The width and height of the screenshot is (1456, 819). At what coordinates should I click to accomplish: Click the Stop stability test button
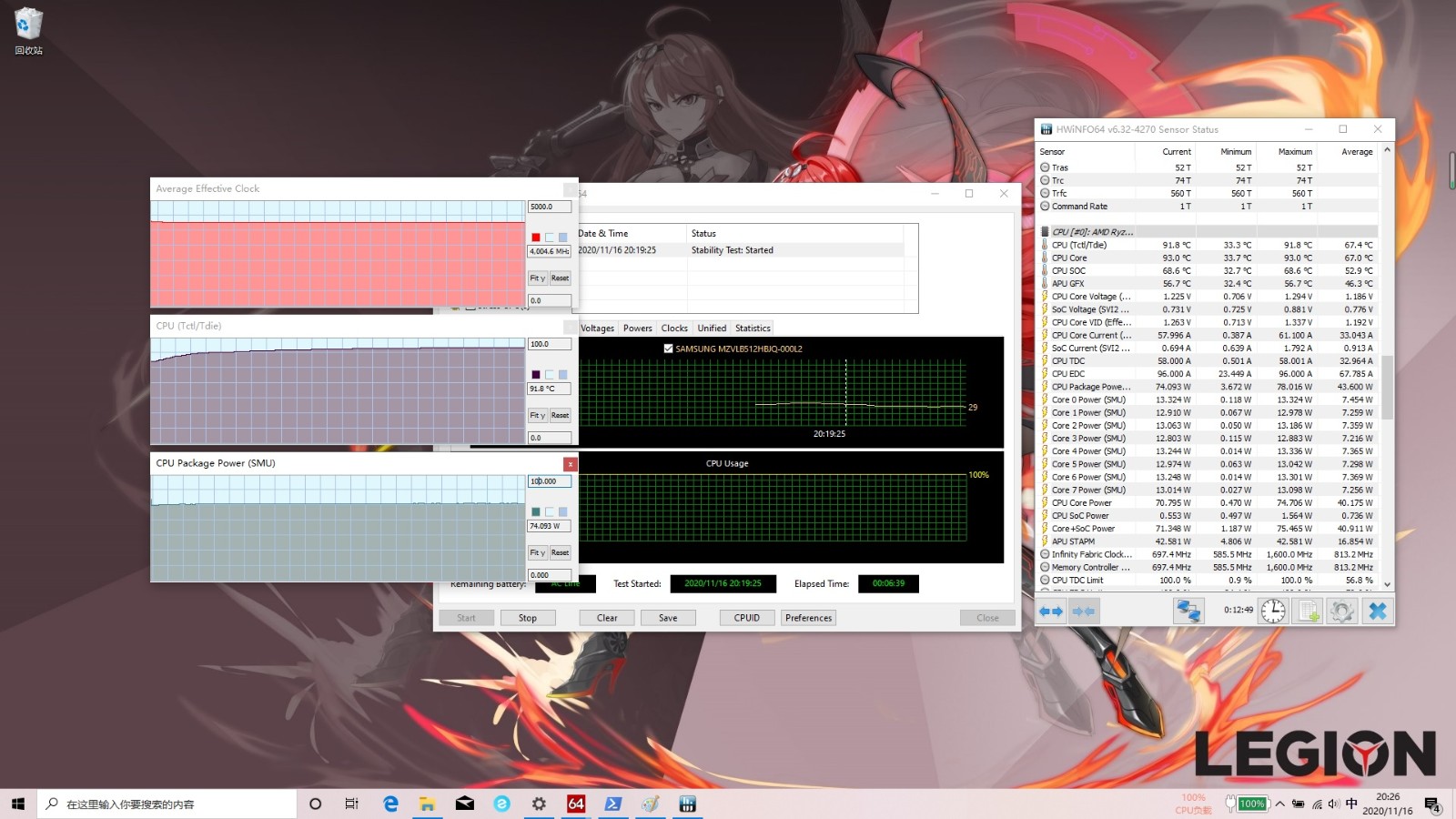[528, 618]
